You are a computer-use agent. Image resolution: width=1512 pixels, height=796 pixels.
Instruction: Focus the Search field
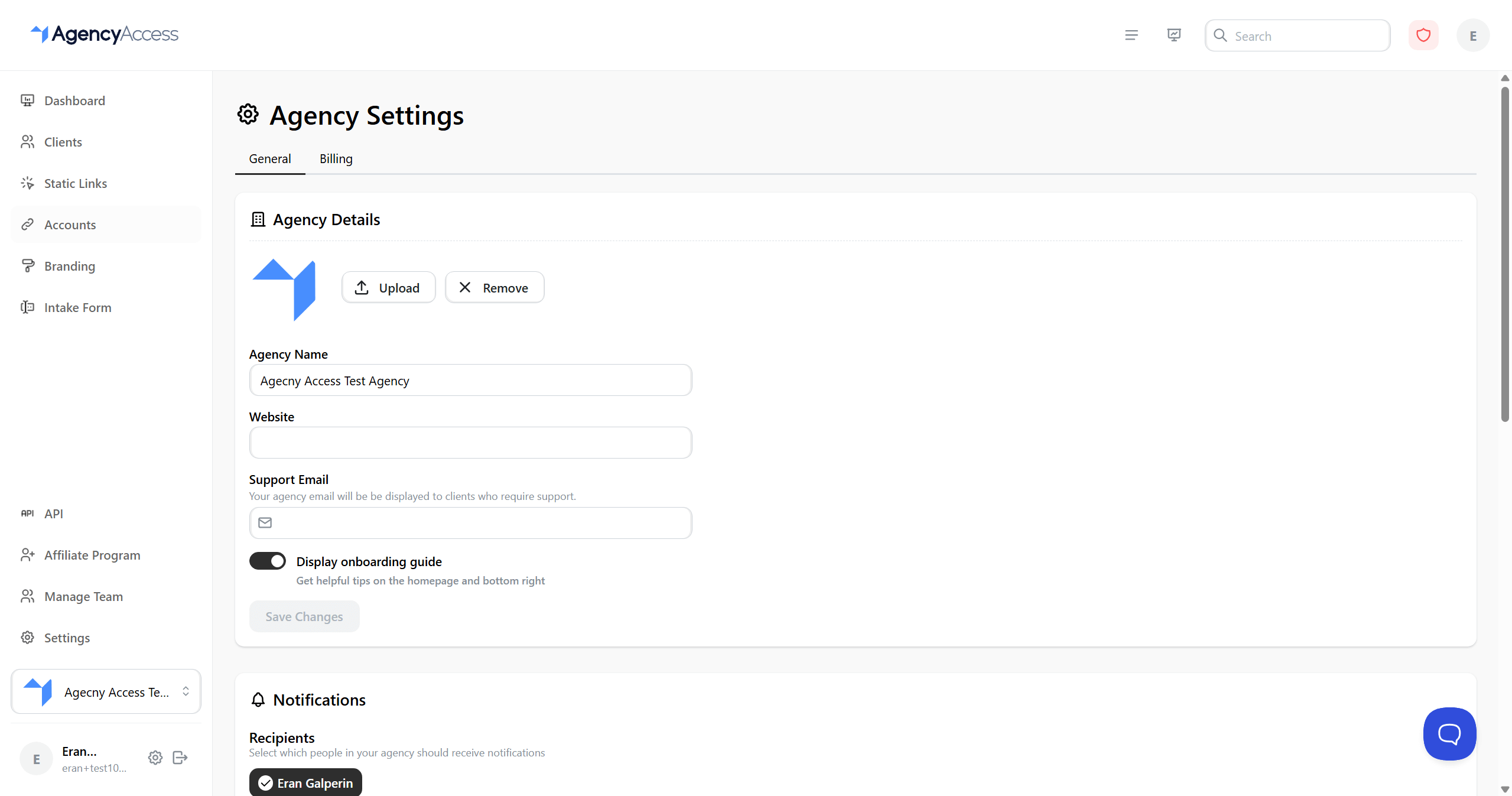click(1297, 35)
